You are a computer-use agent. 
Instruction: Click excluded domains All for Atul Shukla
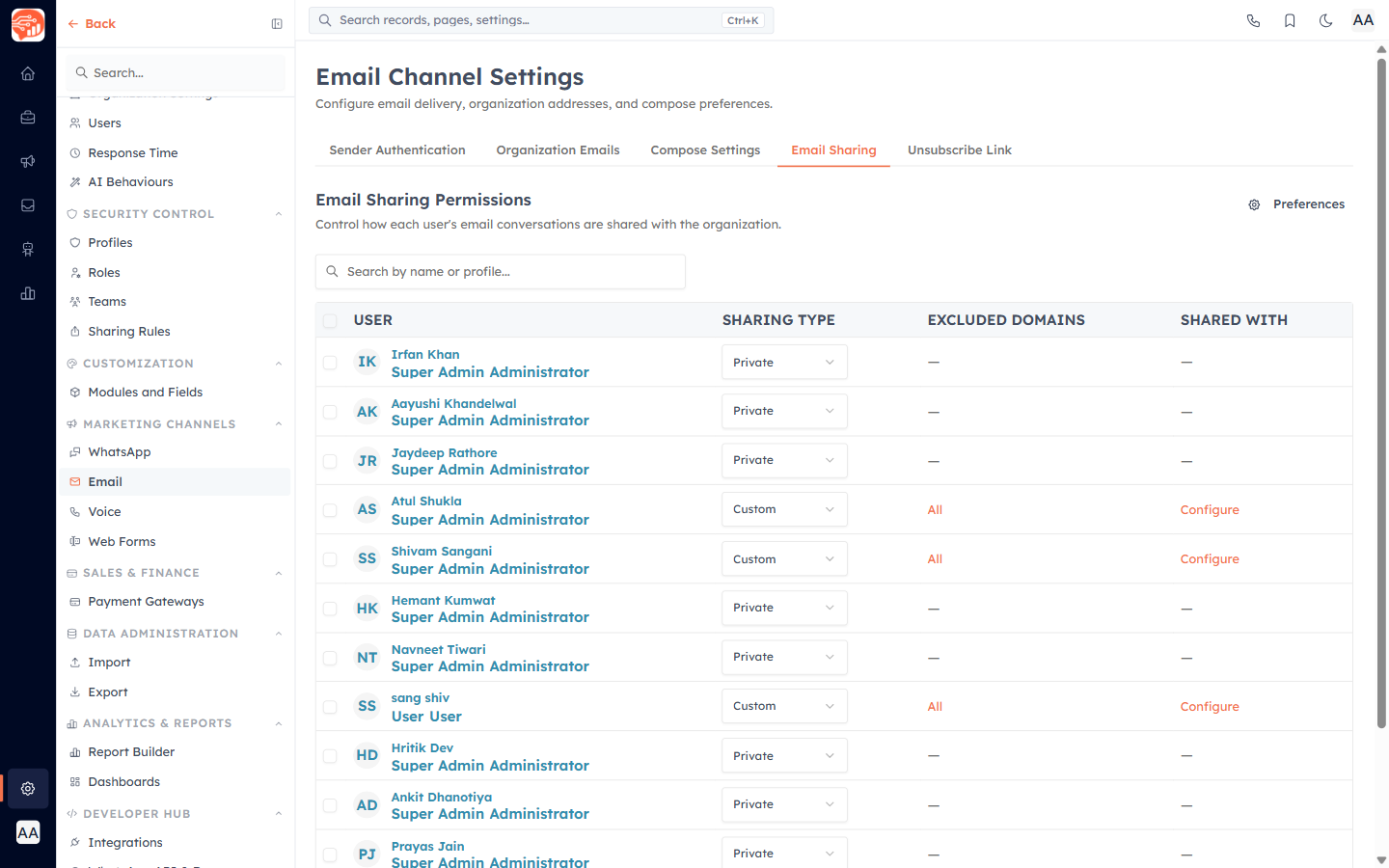point(935,510)
